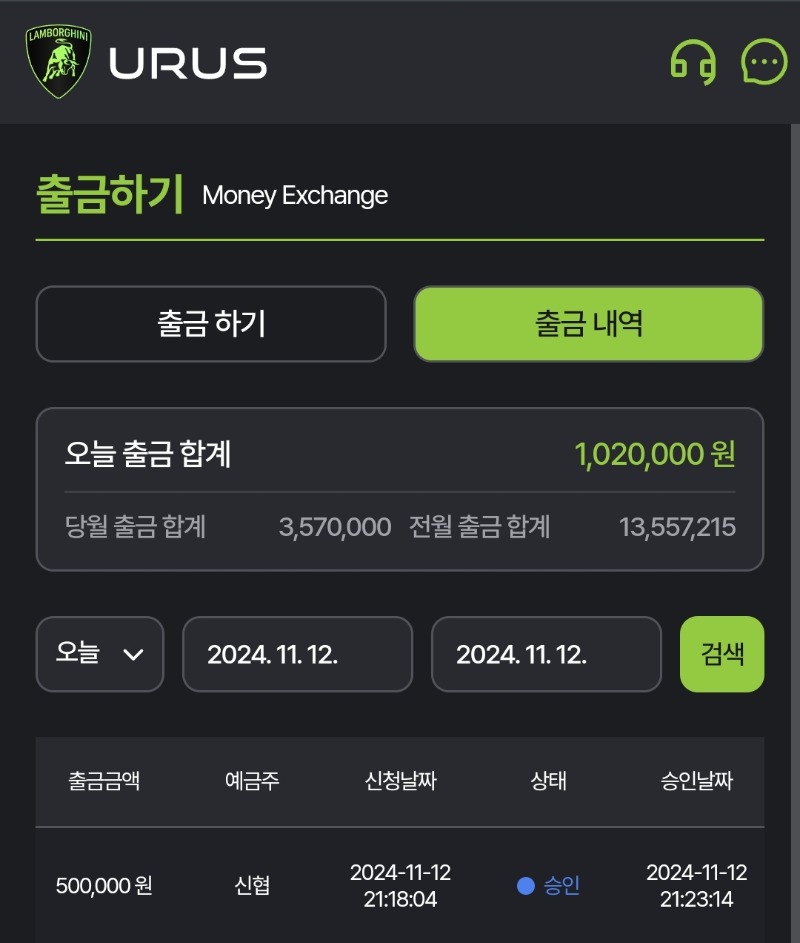Click the Lamborghini shield logo
This screenshot has width=800, height=943.
click(58, 61)
